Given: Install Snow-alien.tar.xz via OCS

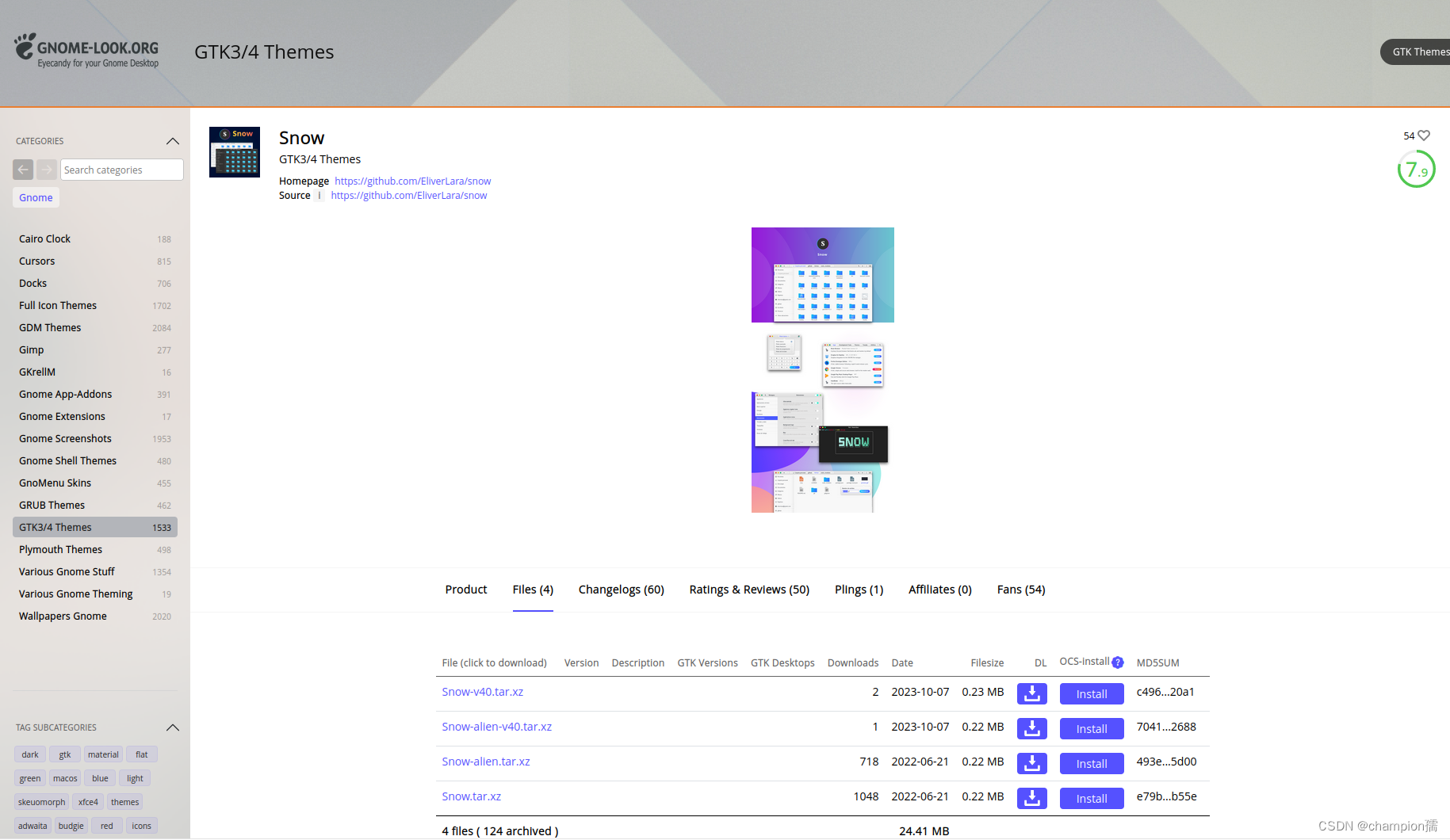Looking at the screenshot, I should coord(1092,763).
